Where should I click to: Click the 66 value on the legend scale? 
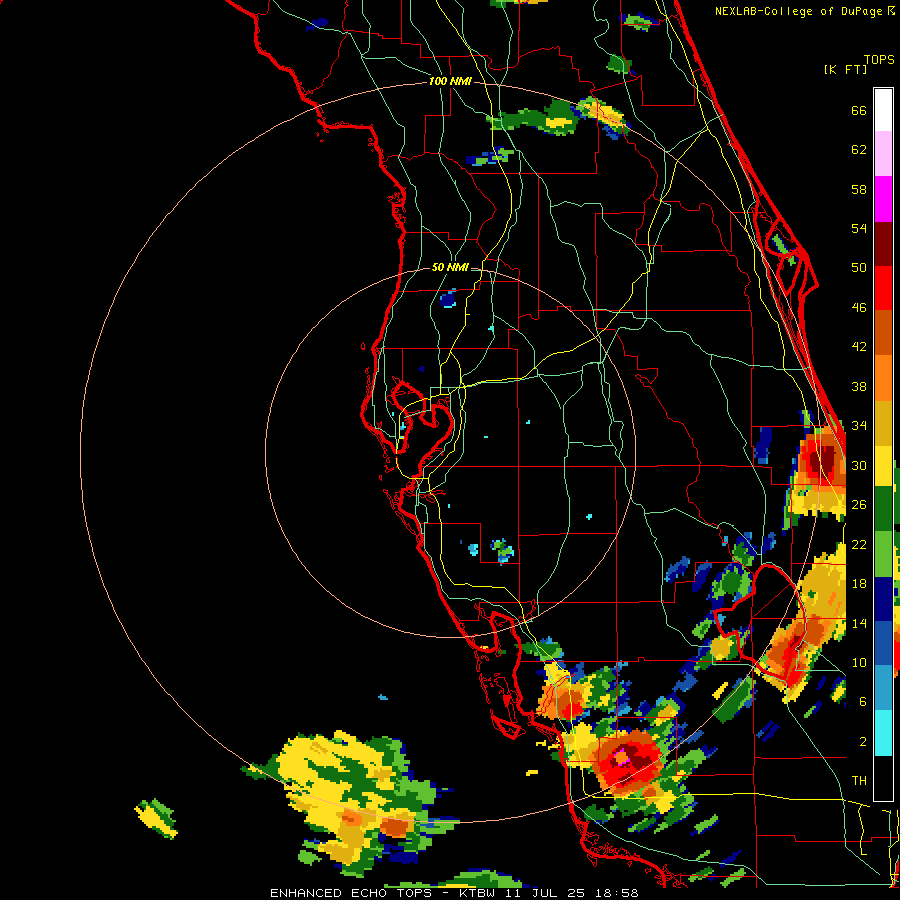tap(859, 110)
